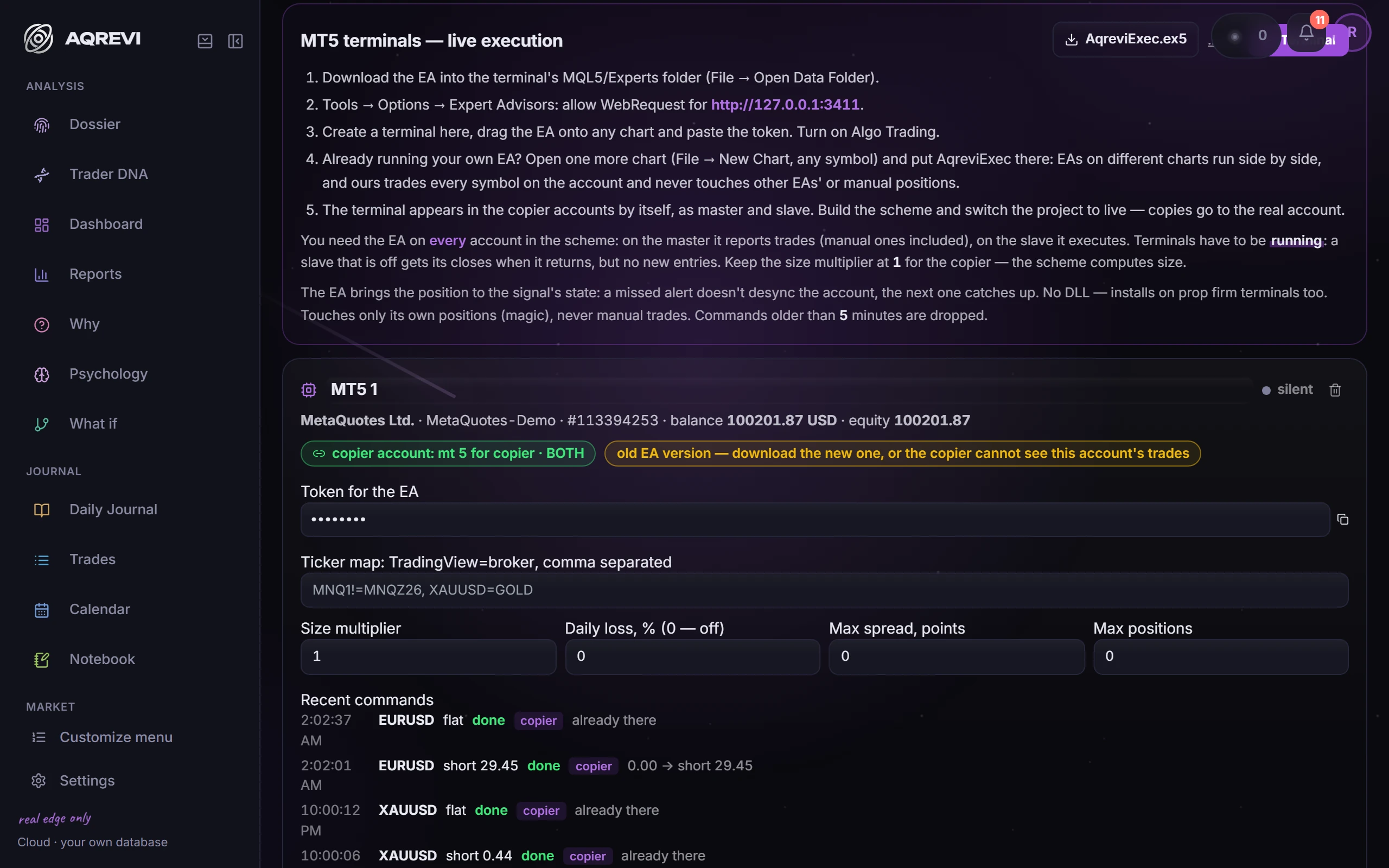Click the "Cloud · your own database" text
Image resolution: width=1389 pixels, height=868 pixels.
[x=92, y=842]
